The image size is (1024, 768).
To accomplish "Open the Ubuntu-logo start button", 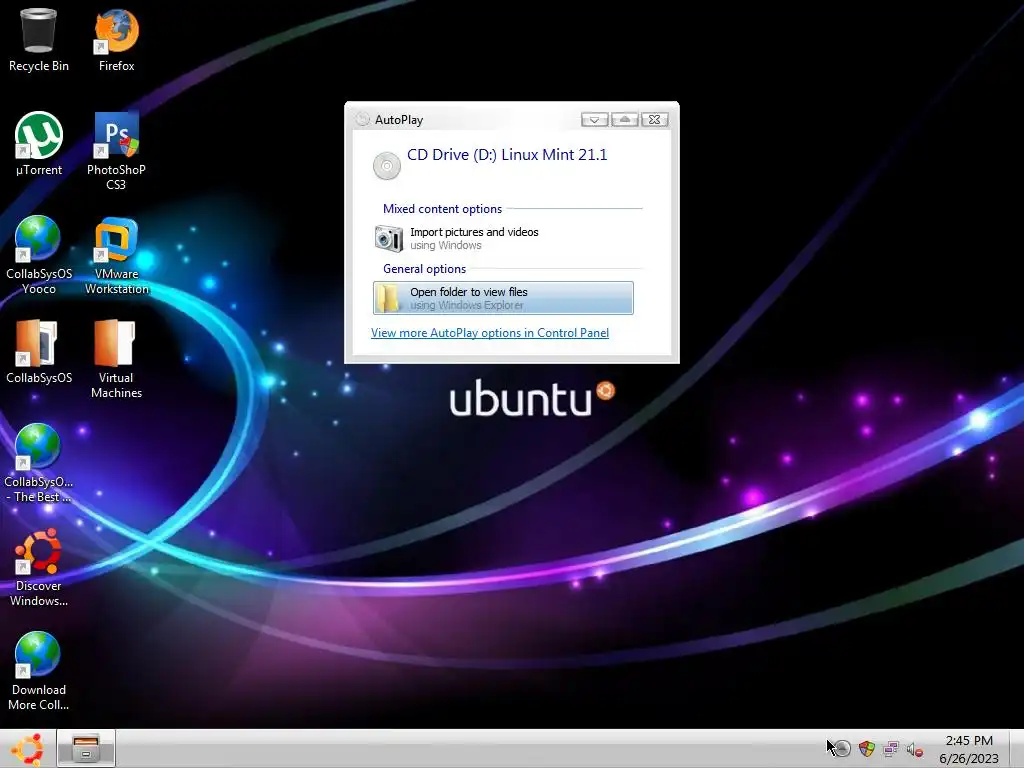I will click(x=27, y=749).
